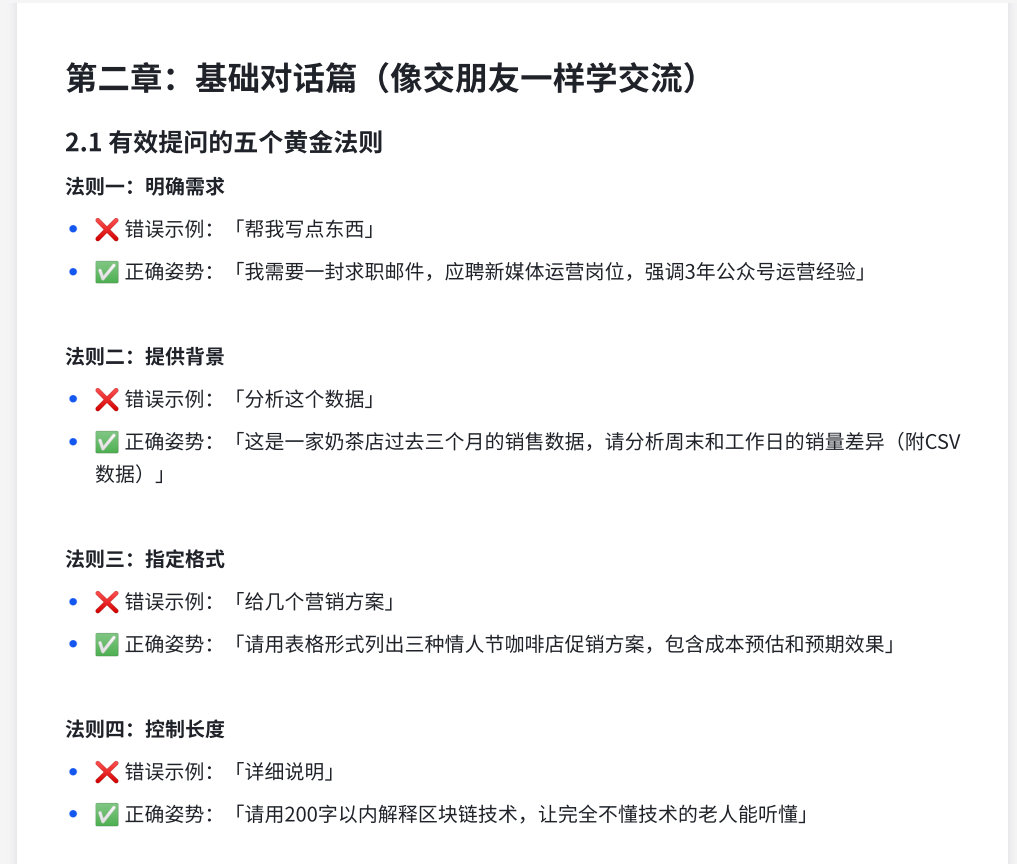Click the subheading 法则三：指定格式
This screenshot has height=864, width=1017.
pos(145,559)
